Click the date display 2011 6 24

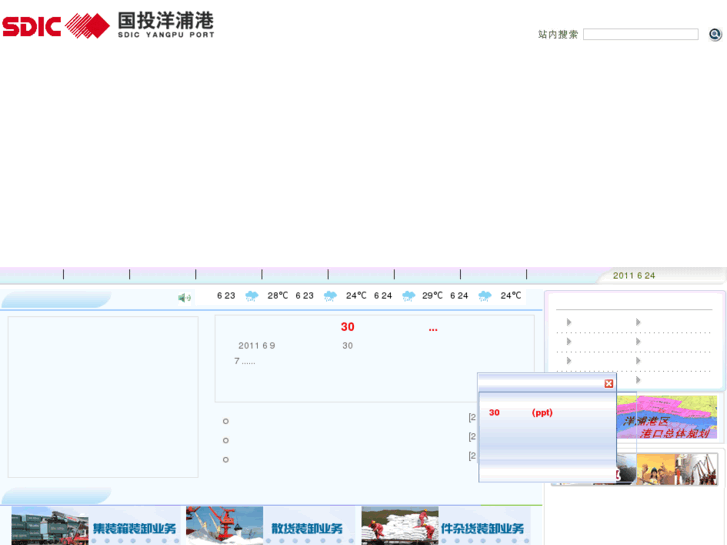tap(634, 276)
